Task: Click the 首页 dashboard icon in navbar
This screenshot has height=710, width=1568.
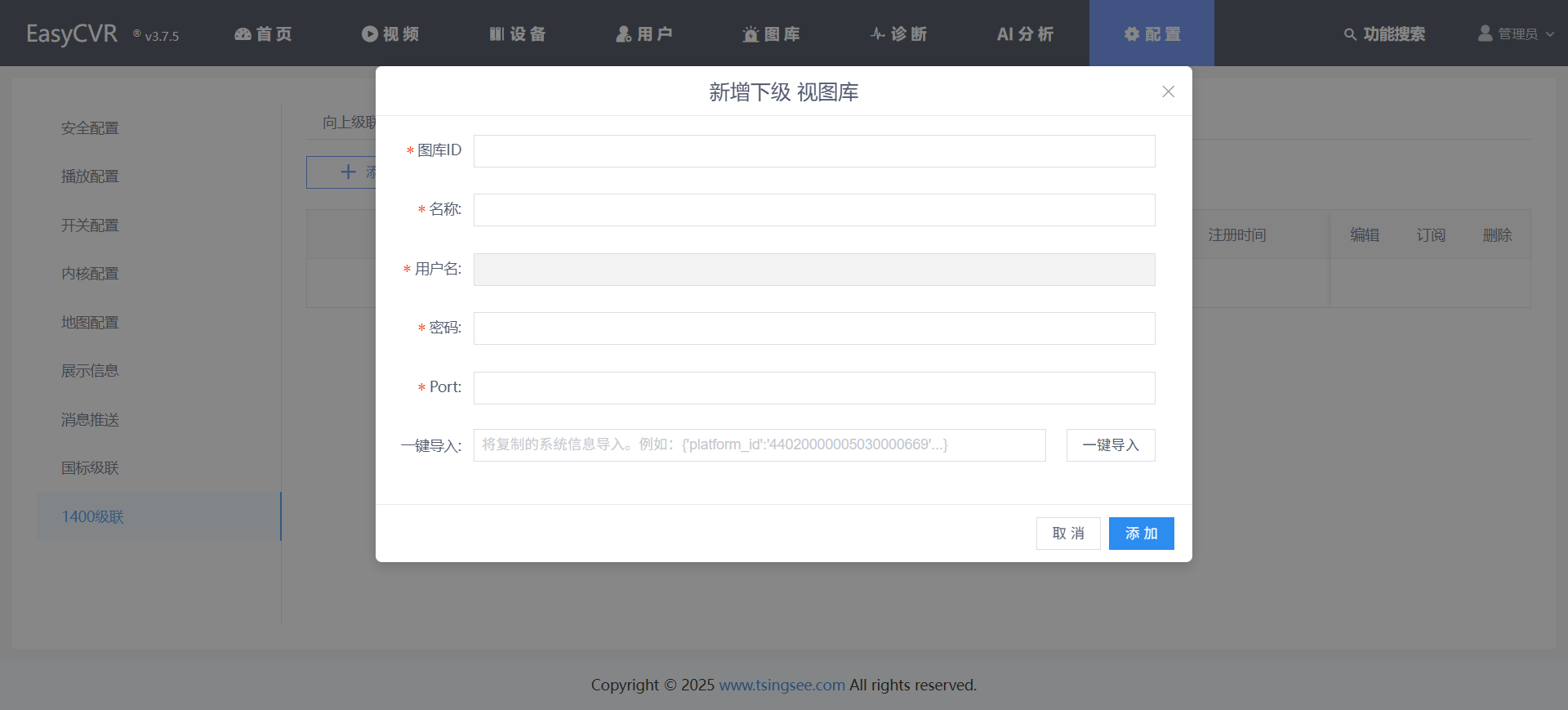Action: pos(243,34)
